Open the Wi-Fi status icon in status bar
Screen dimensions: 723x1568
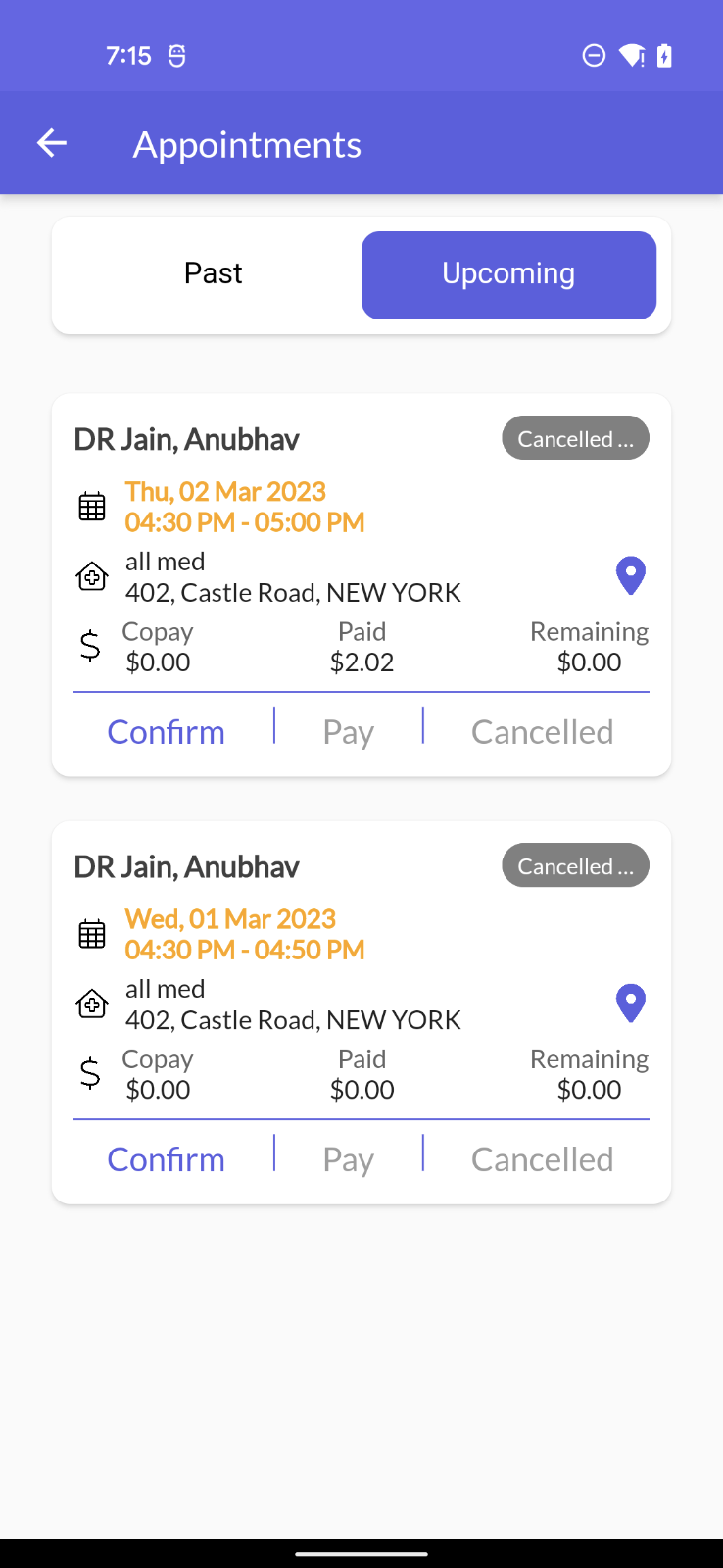633,56
